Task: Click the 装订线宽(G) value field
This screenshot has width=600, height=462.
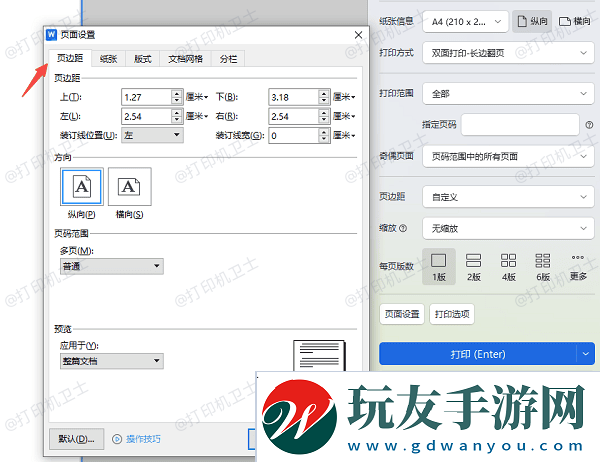Action: pos(293,135)
